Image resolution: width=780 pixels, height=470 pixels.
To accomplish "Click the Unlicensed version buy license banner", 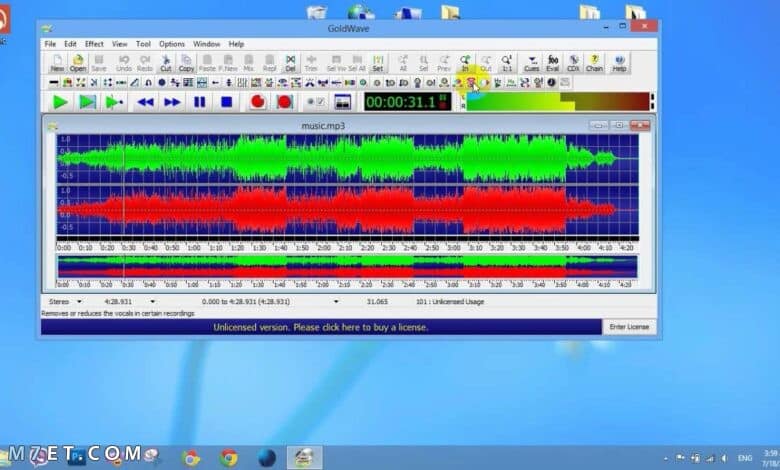I will tap(321, 327).
